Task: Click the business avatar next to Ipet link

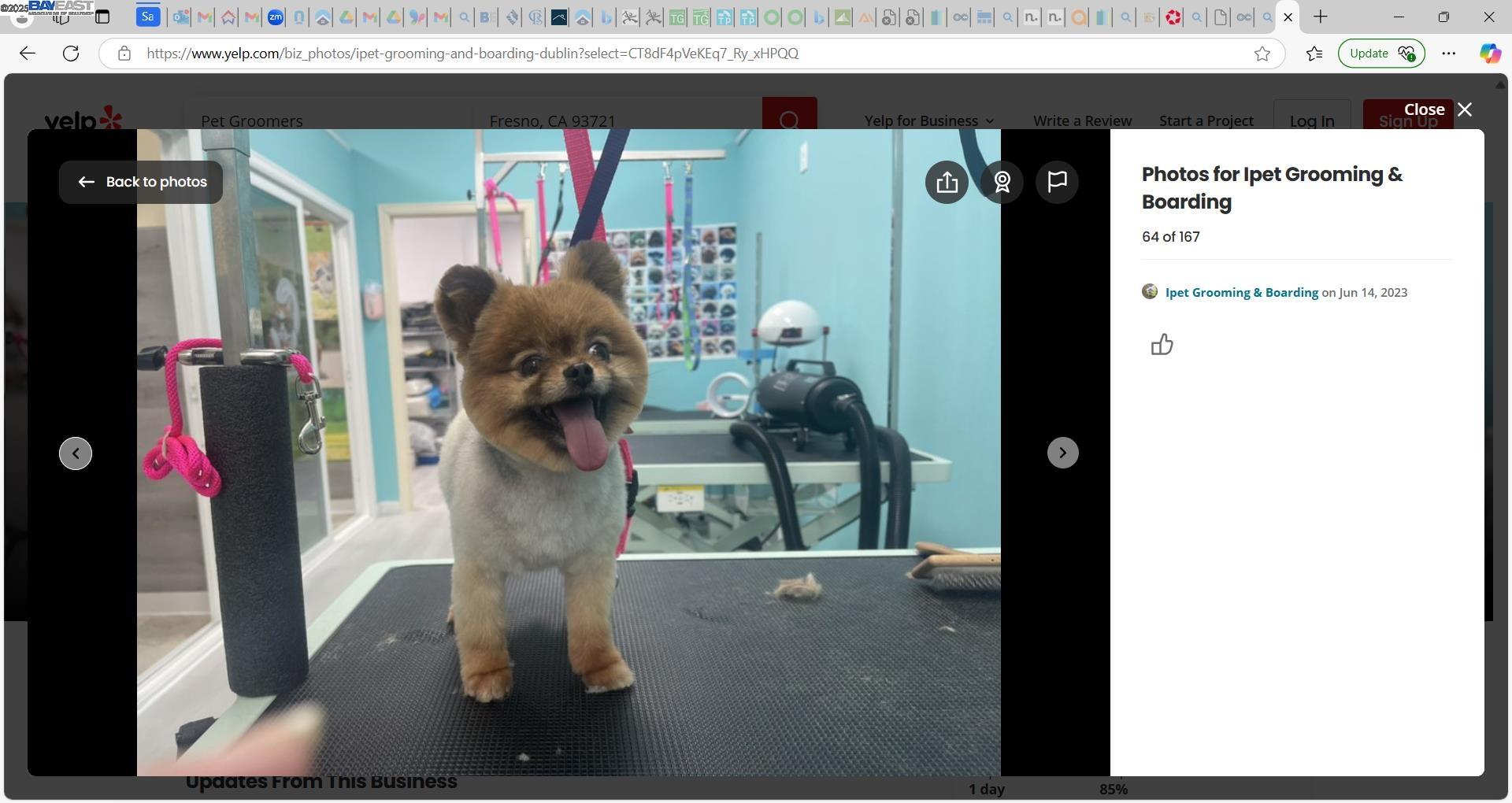Action: pos(1150,292)
